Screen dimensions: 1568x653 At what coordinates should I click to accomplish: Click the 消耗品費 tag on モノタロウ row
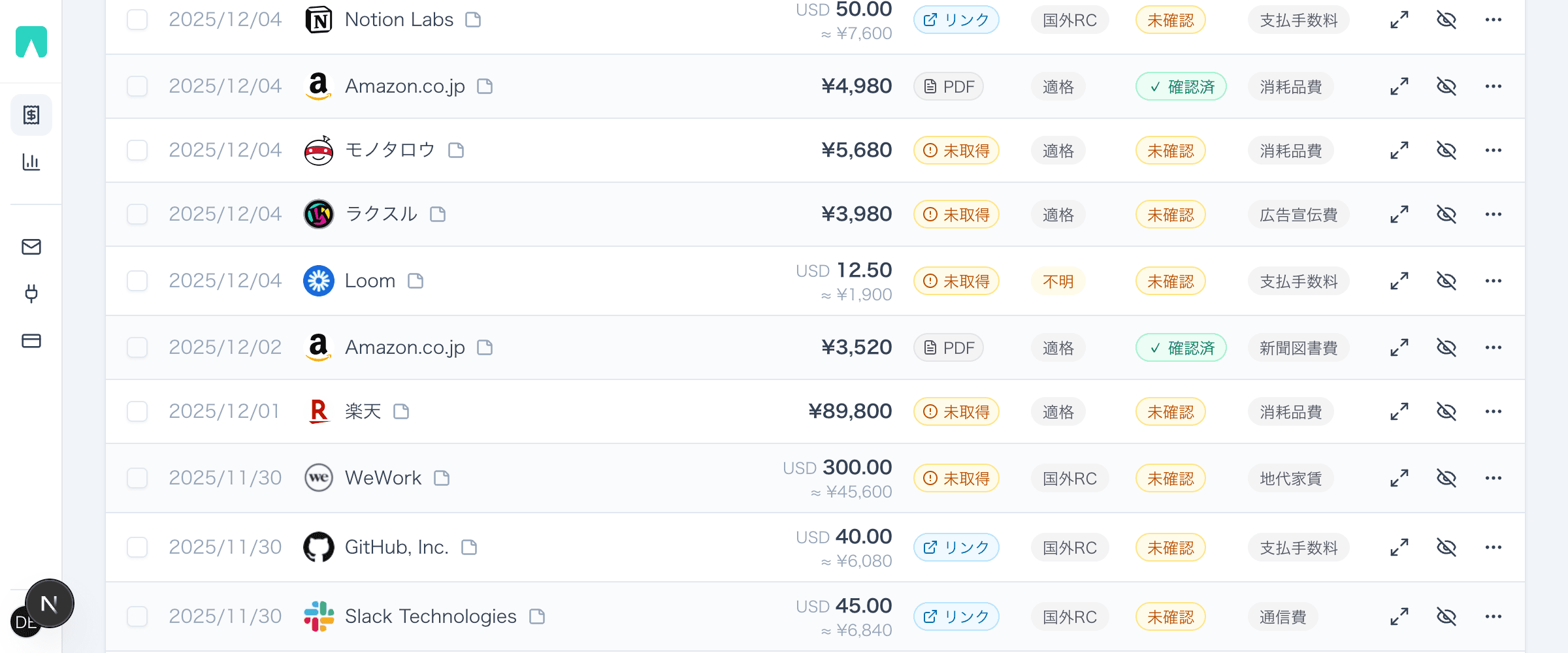tap(1290, 150)
